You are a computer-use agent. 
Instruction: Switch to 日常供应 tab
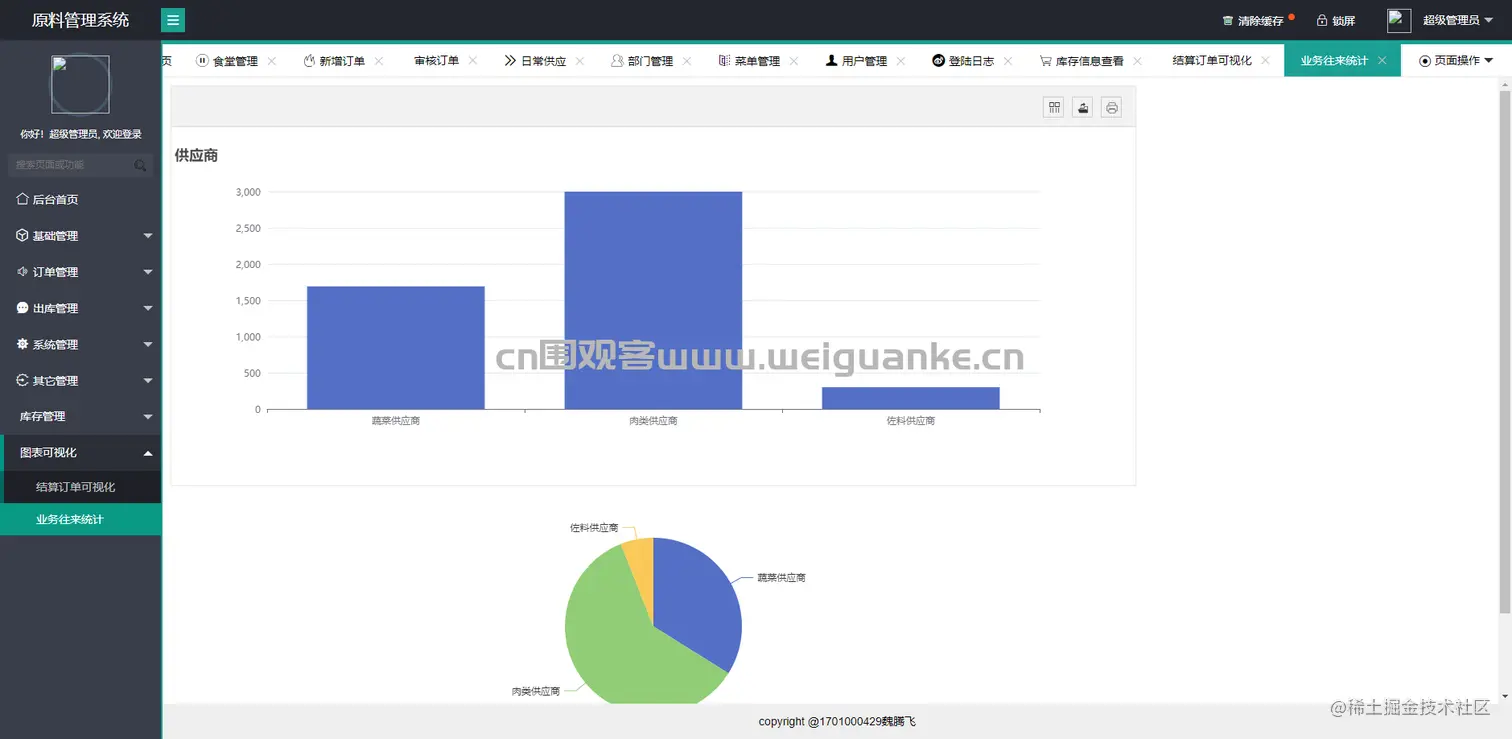click(x=535, y=61)
